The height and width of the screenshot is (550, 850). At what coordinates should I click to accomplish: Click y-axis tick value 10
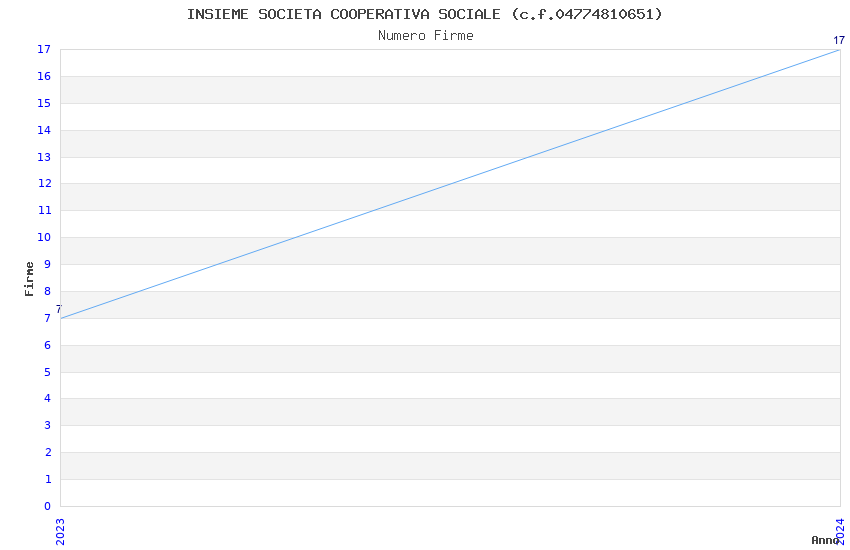click(x=44, y=237)
